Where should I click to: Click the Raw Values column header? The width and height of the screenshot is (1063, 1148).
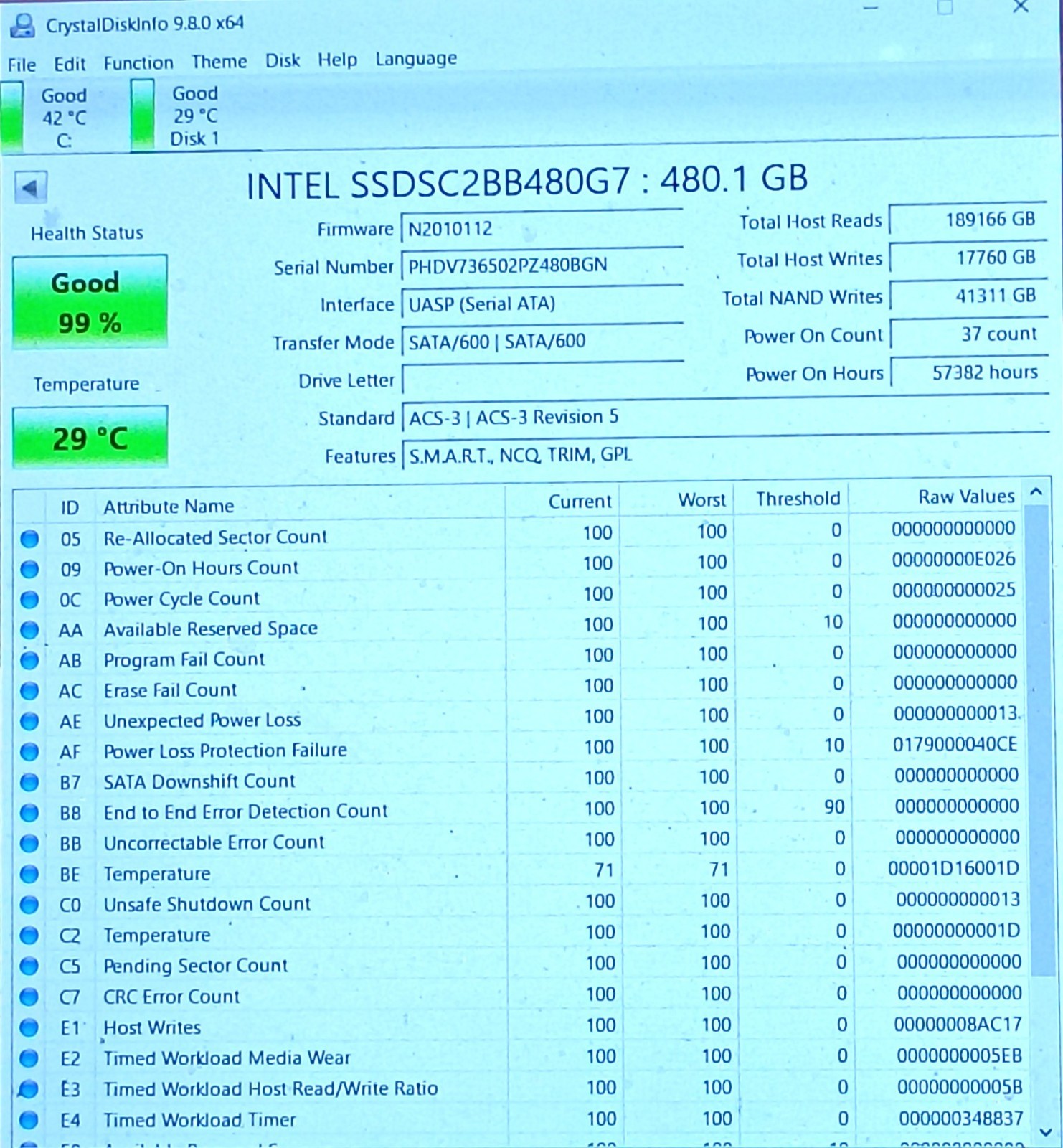[966, 497]
